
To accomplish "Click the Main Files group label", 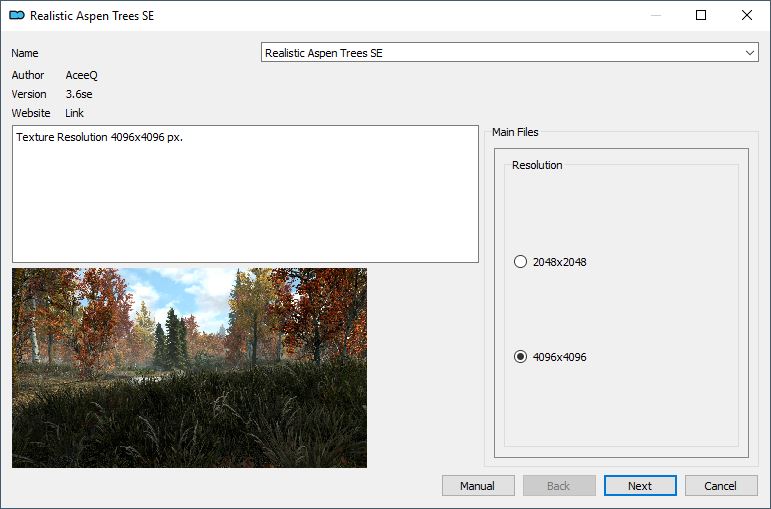I will pos(515,132).
